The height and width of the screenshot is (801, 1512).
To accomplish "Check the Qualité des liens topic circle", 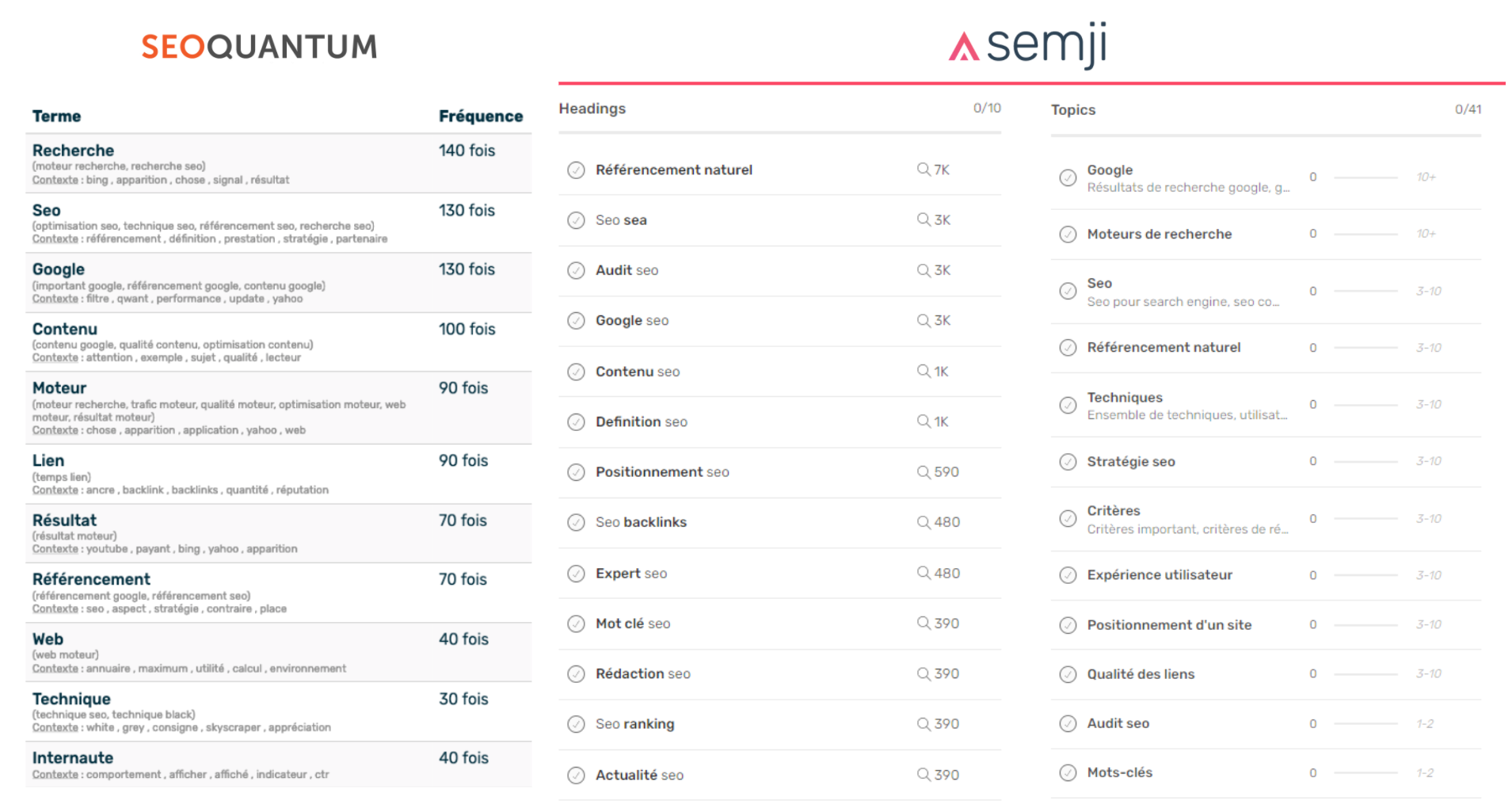I will click(1068, 674).
